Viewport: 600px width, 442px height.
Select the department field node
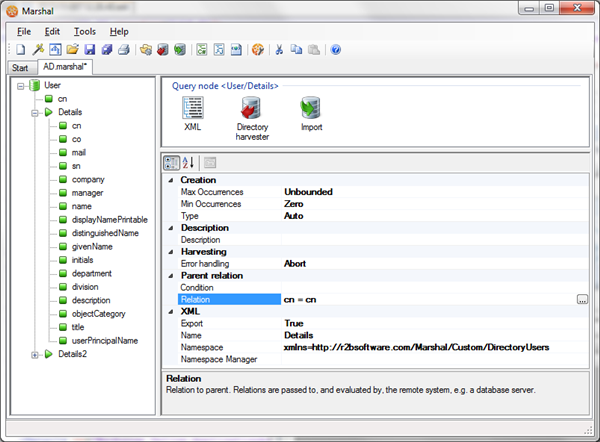91,274
